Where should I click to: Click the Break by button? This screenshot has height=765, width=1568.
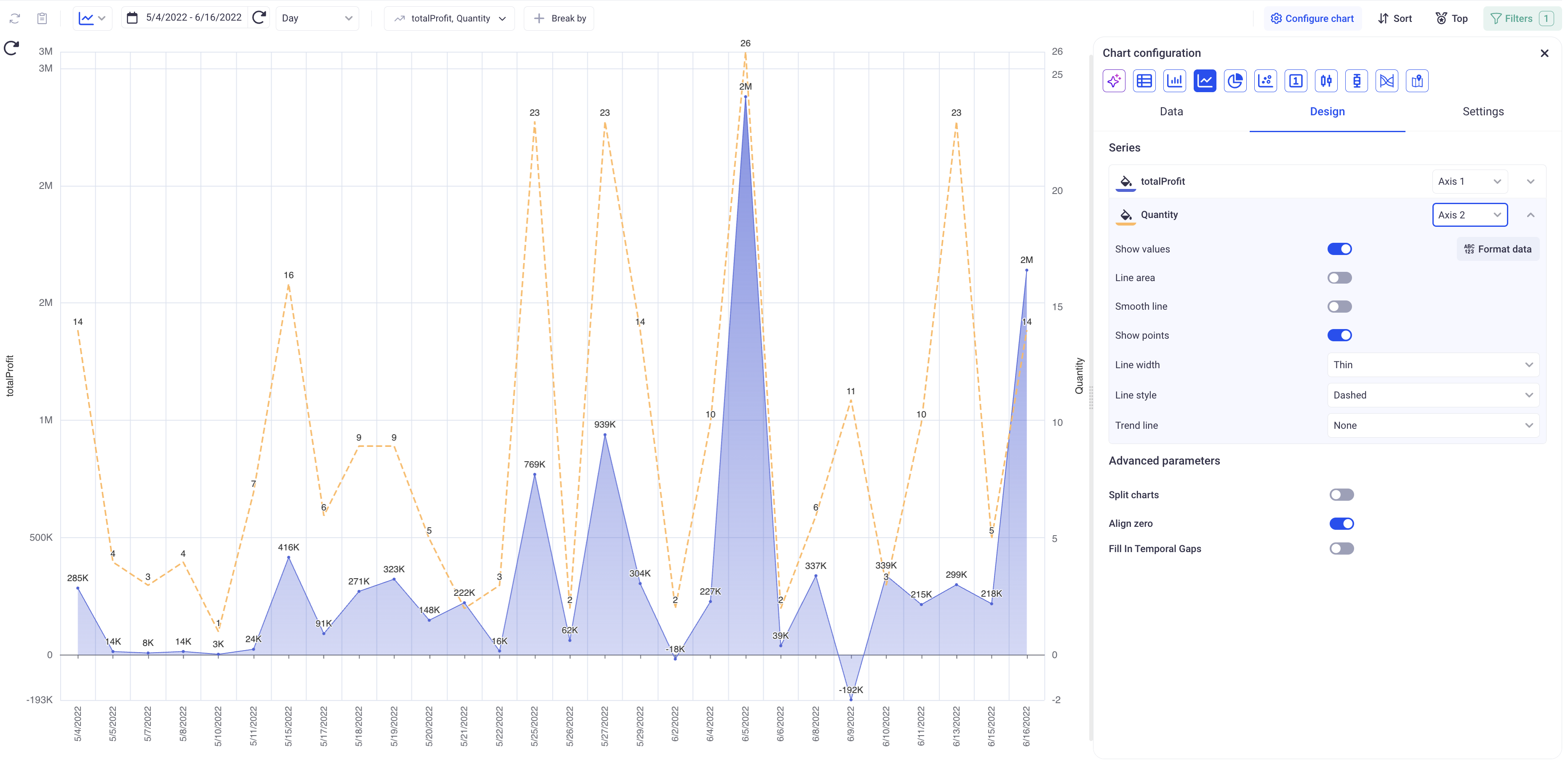pos(560,18)
